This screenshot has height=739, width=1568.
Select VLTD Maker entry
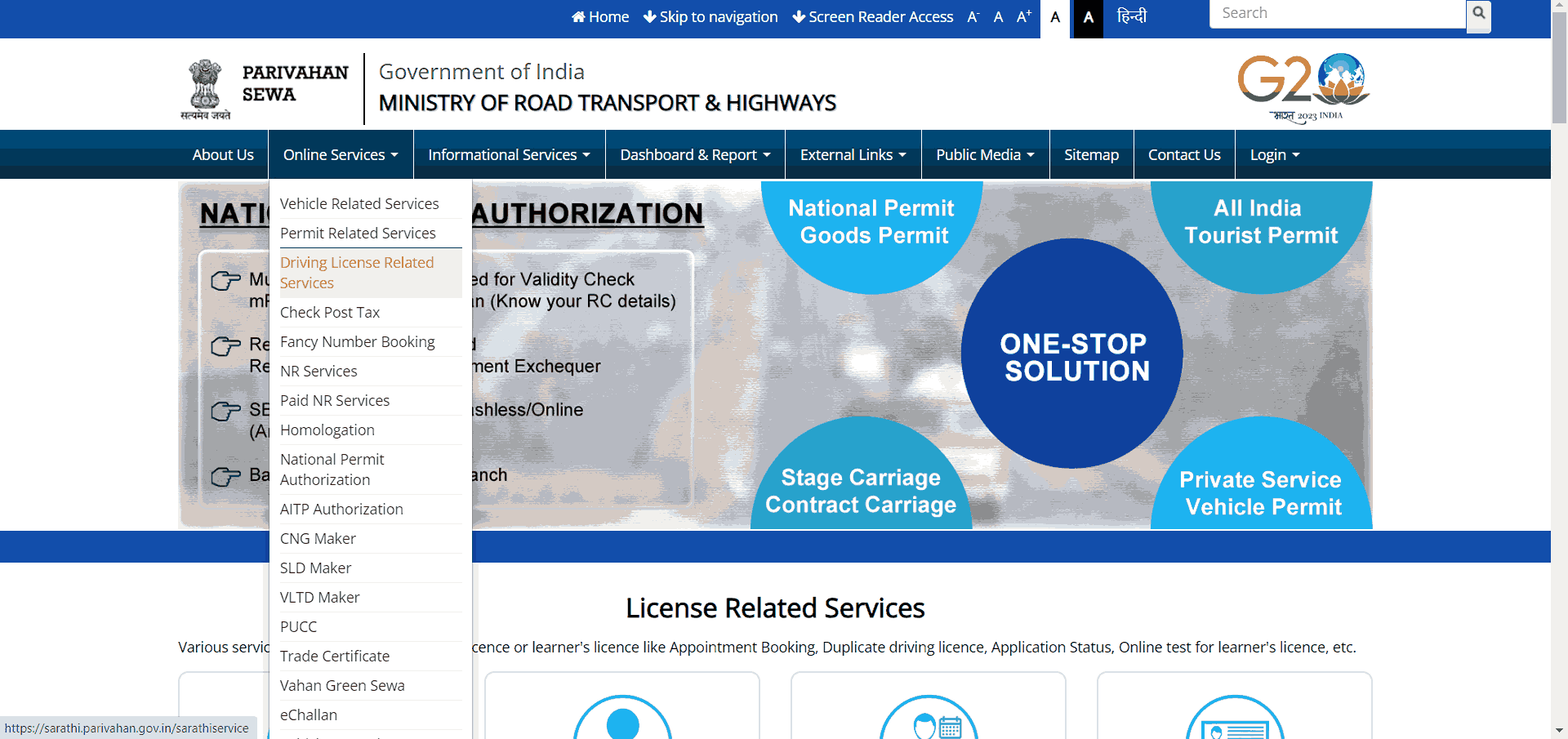point(371,598)
